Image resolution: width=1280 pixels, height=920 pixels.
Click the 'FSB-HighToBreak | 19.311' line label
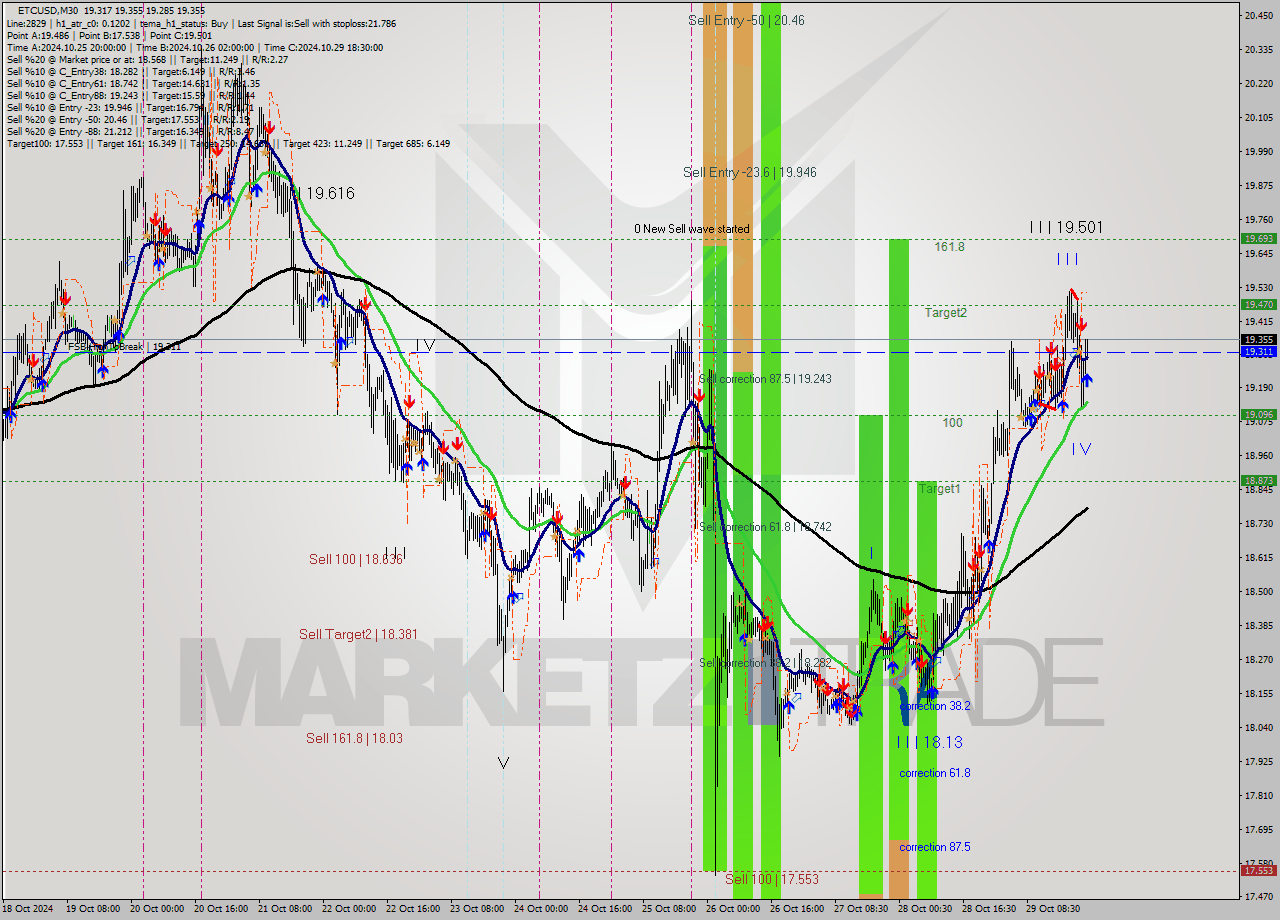tap(124, 347)
